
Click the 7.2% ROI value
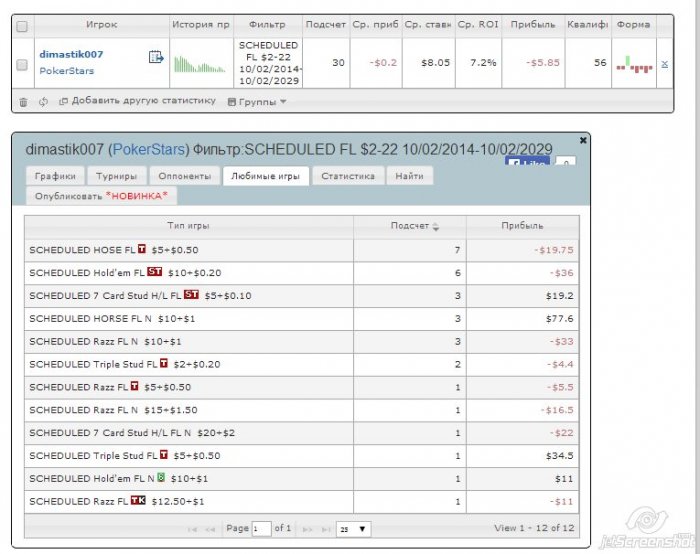coord(483,63)
